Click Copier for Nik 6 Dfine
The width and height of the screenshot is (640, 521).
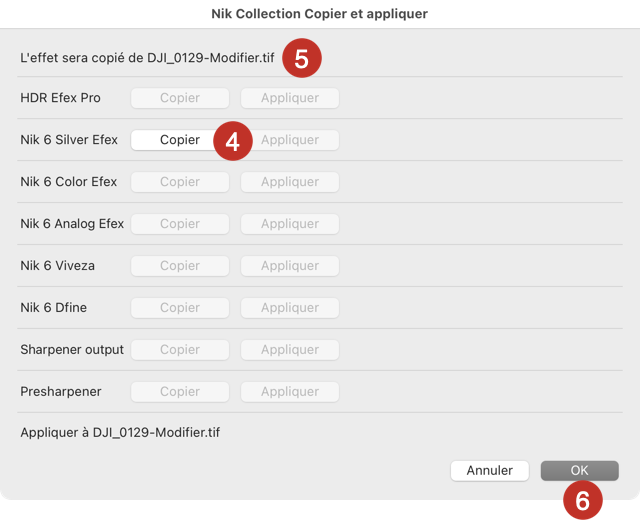[x=180, y=308]
